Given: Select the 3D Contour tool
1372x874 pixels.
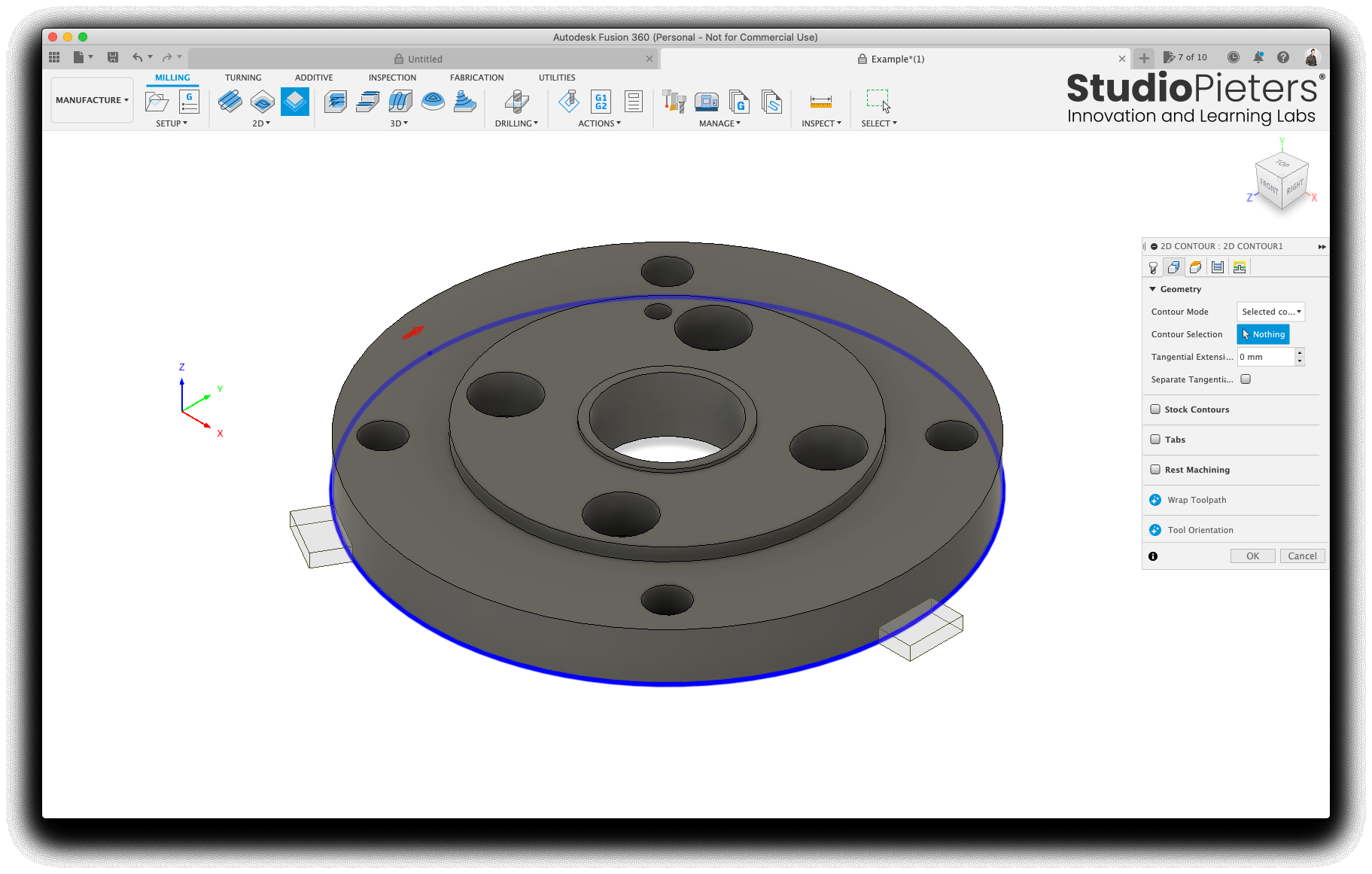Looking at the screenshot, I should [x=433, y=102].
